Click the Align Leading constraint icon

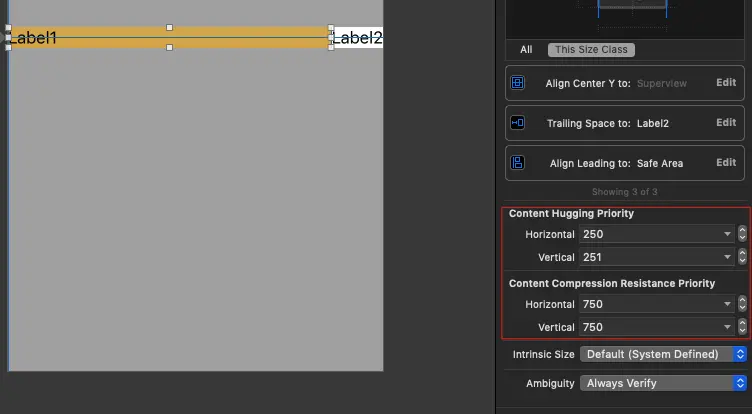point(517,163)
